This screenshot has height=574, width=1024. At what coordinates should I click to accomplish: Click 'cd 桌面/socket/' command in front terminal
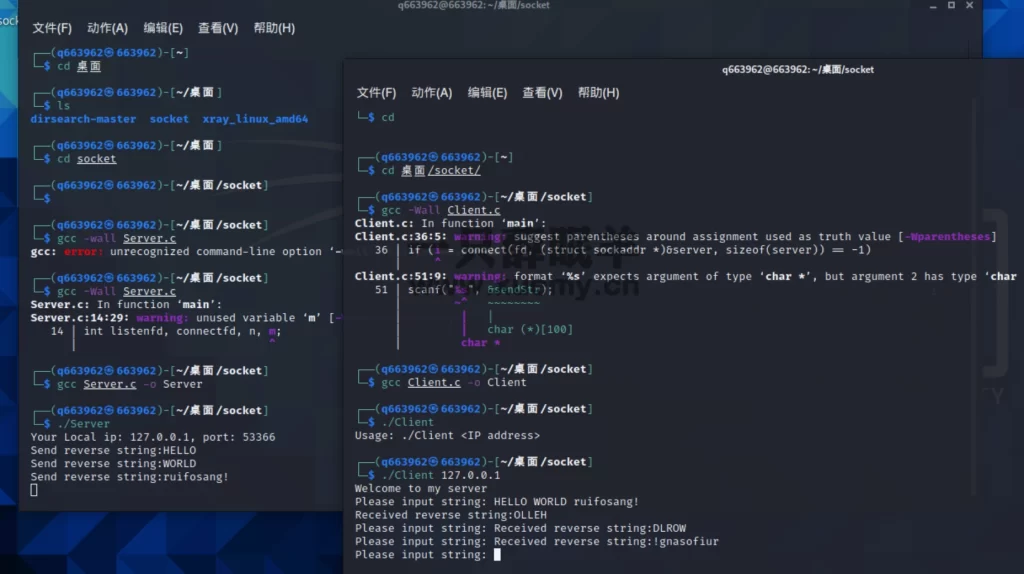coord(431,170)
